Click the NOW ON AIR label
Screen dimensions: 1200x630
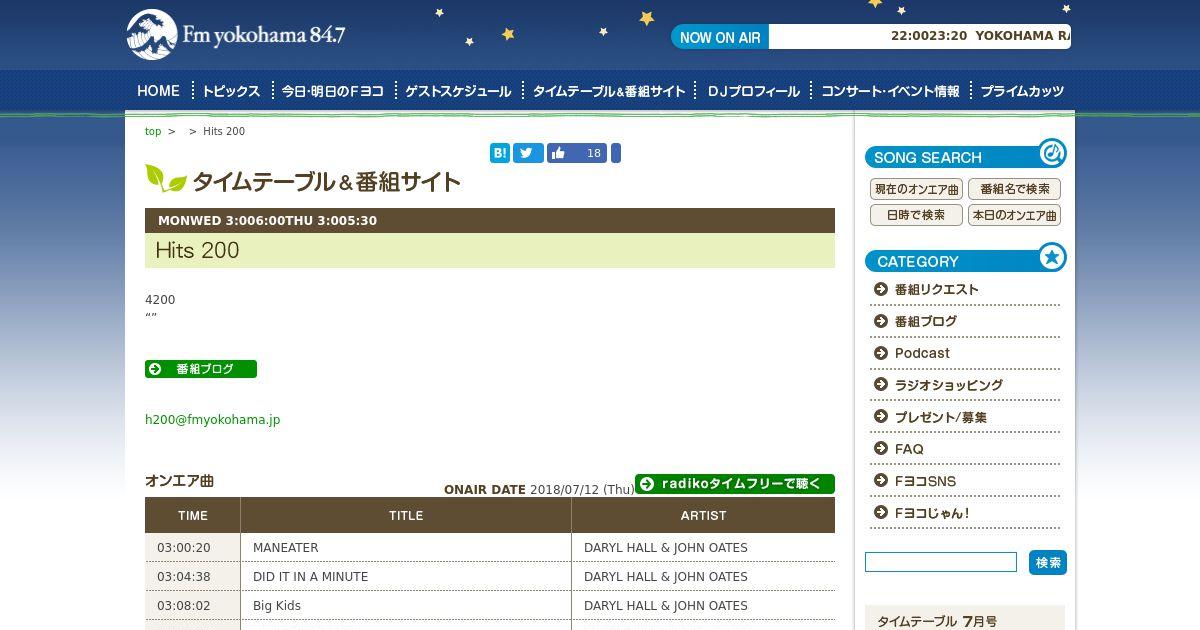[x=720, y=37]
